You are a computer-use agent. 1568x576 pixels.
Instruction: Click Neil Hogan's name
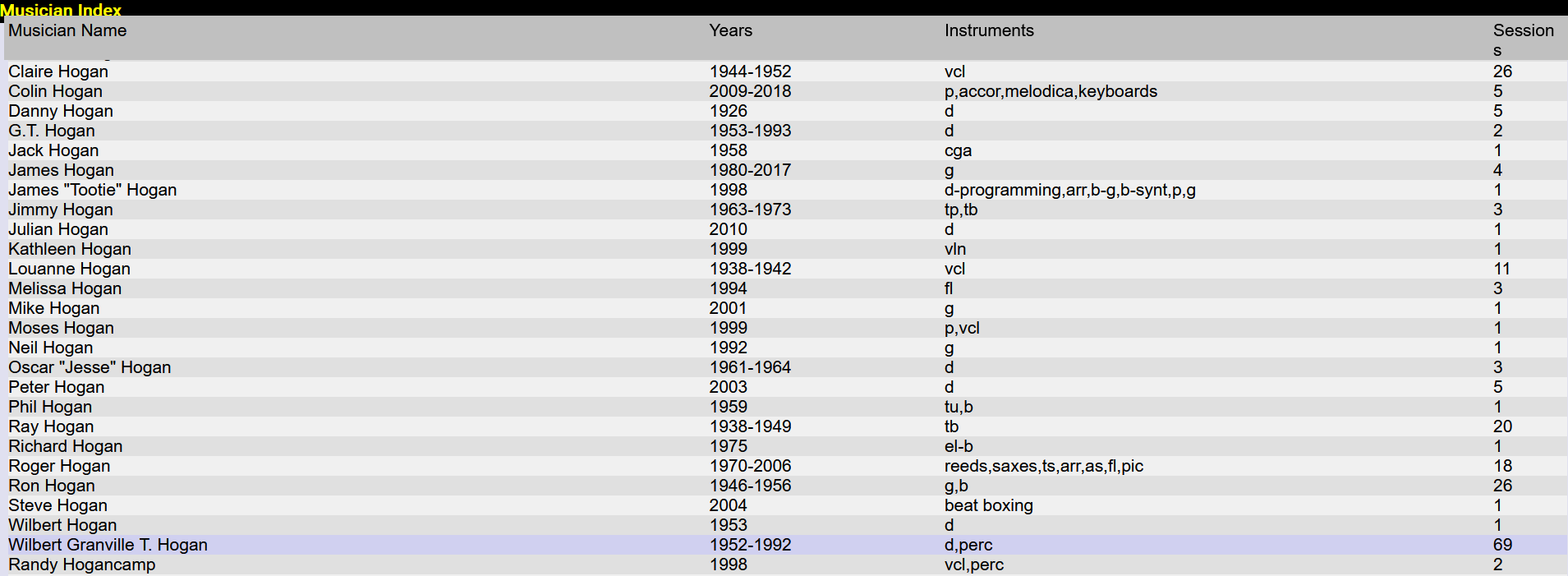[50, 348]
